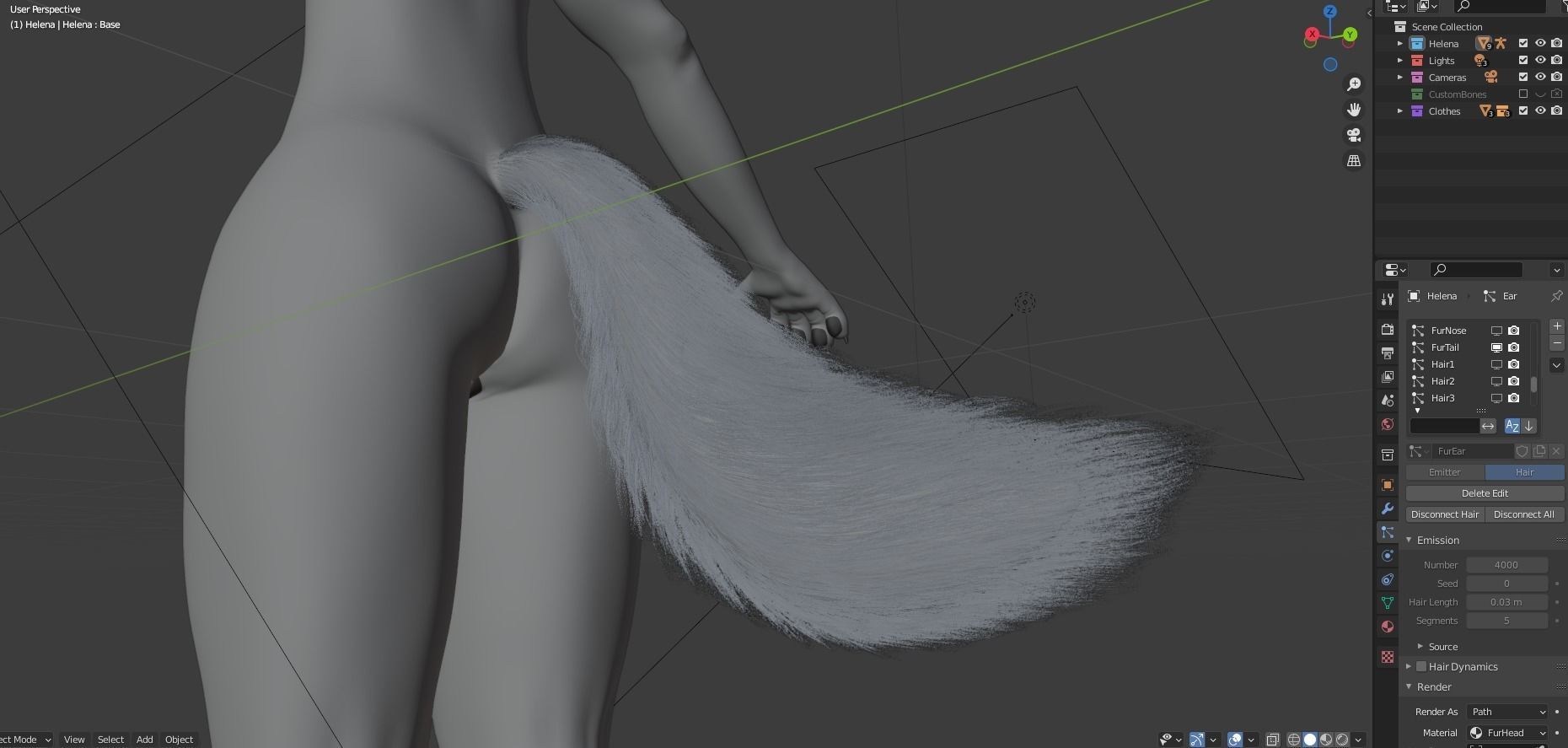Open the Object Constraints tab icon
The height and width of the screenshot is (748, 1568).
1388,579
